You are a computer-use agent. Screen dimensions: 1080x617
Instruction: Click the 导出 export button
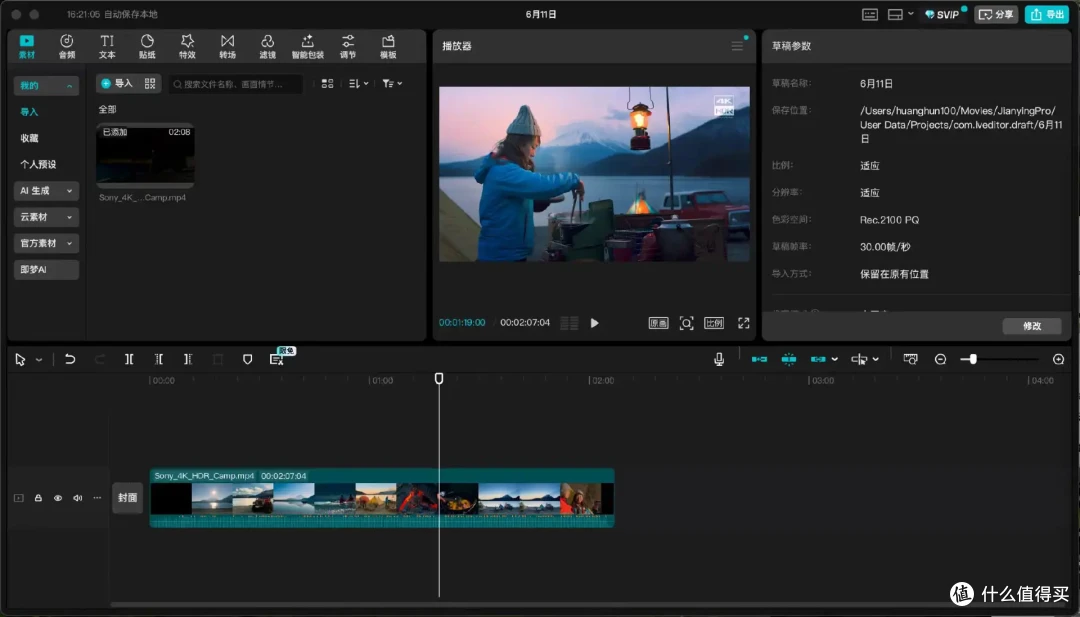point(1046,14)
